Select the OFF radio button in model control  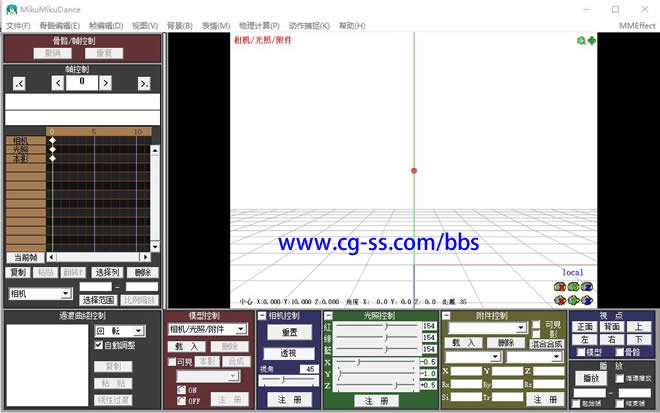click(181, 400)
